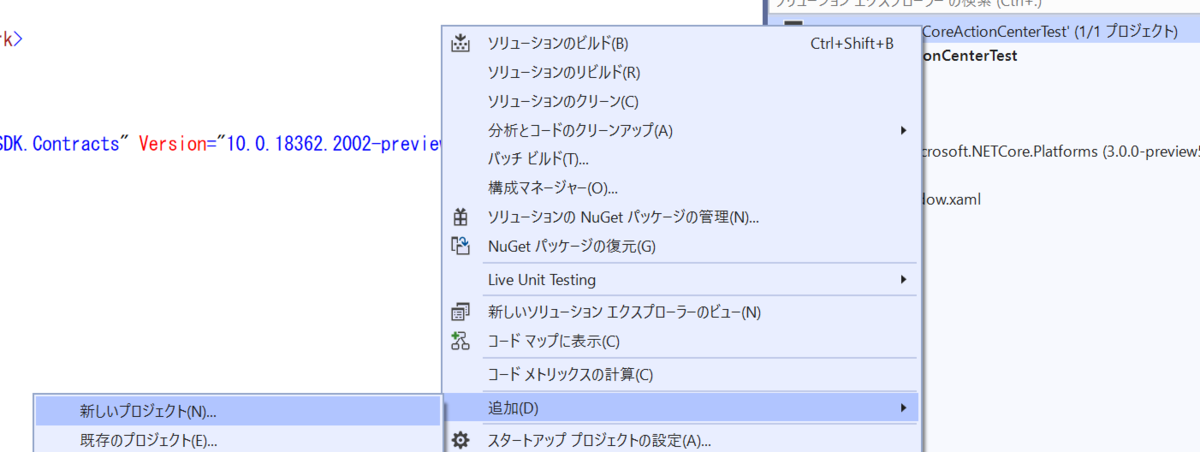
Task: Click the code map icon
Action: pos(460,341)
